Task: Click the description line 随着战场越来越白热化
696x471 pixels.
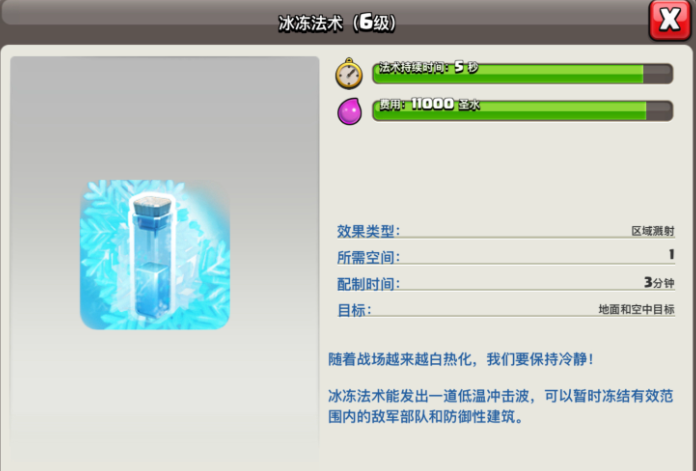Action: tap(461, 359)
